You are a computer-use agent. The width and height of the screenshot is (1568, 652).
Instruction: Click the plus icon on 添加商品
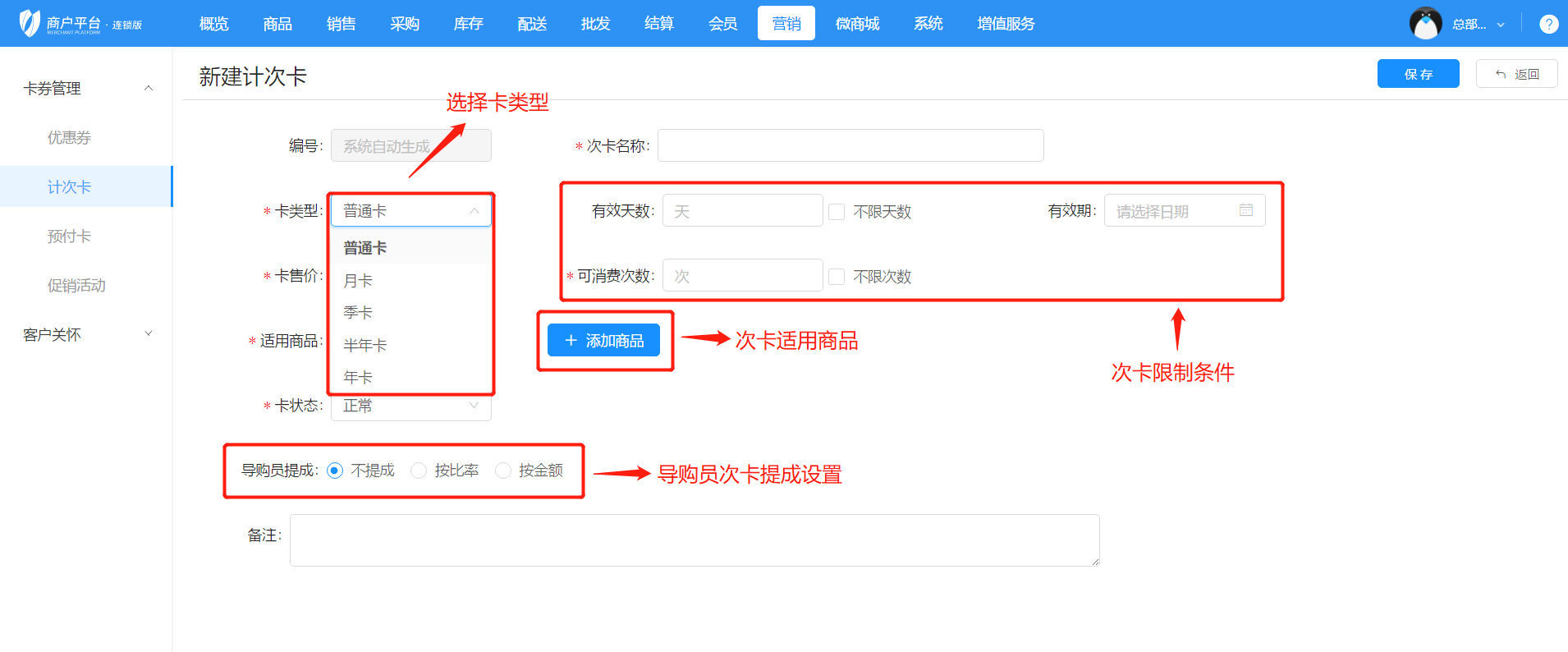coord(571,340)
